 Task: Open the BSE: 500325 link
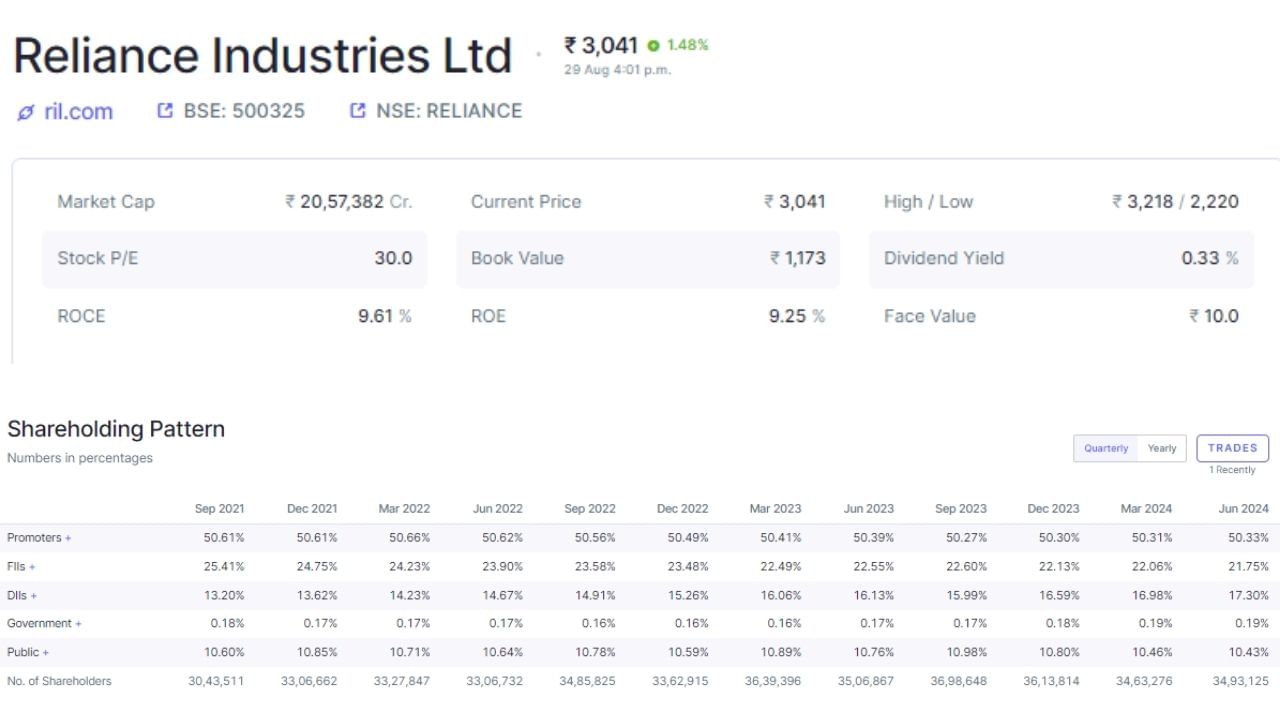point(244,111)
